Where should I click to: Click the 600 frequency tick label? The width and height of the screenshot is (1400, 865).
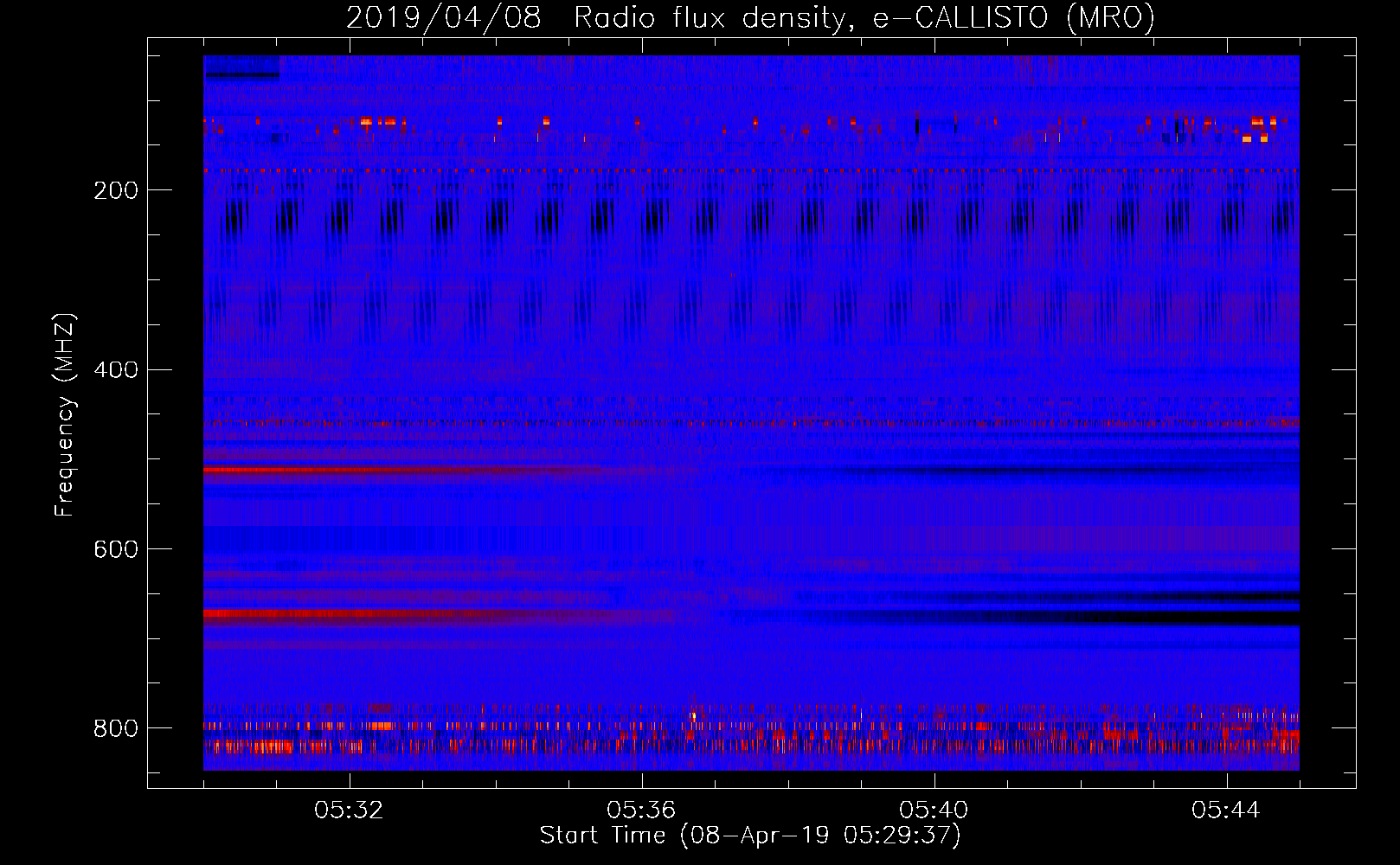pyautogui.click(x=116, y=549)
